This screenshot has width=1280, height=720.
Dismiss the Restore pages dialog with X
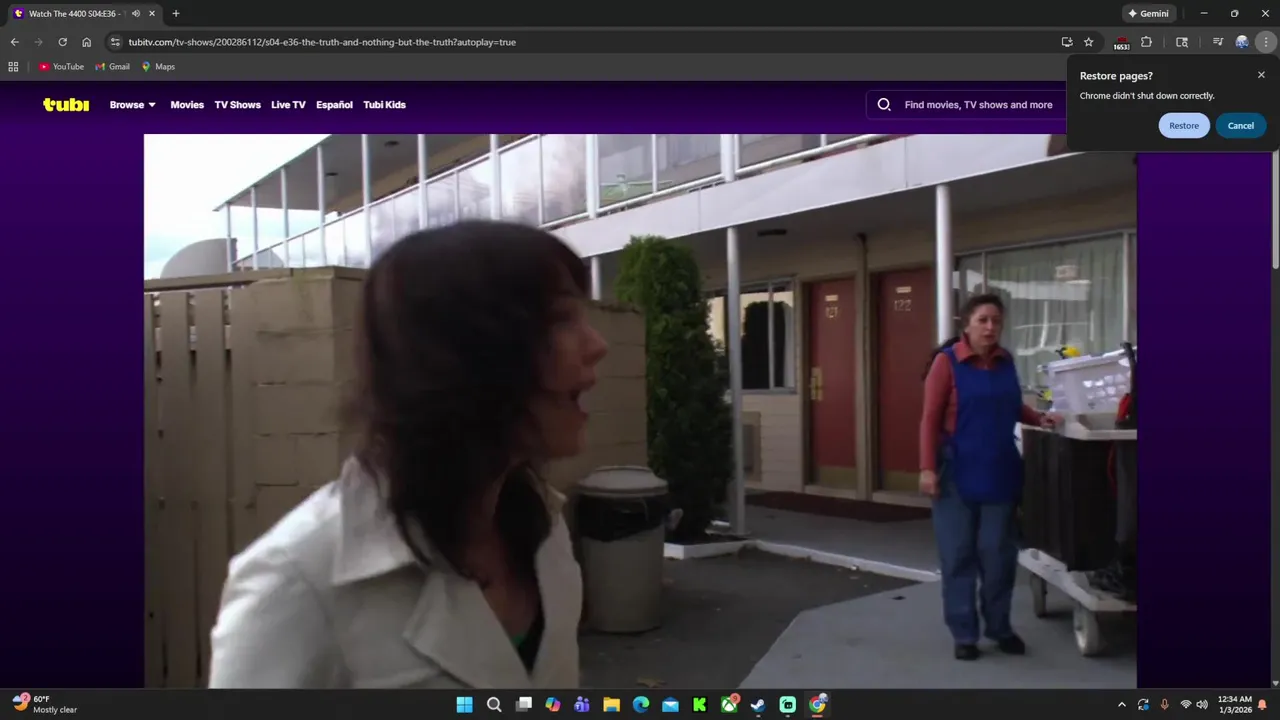click(x=1261, y=75)
